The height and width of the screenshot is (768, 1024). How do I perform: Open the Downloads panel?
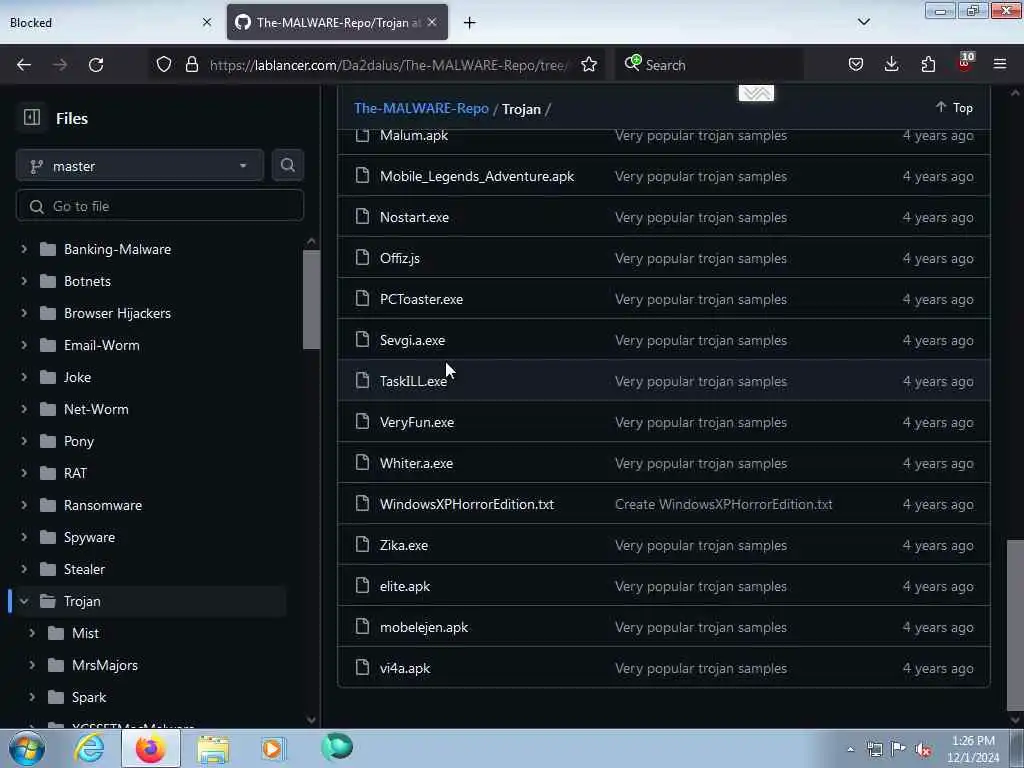(x=891, y=65)
